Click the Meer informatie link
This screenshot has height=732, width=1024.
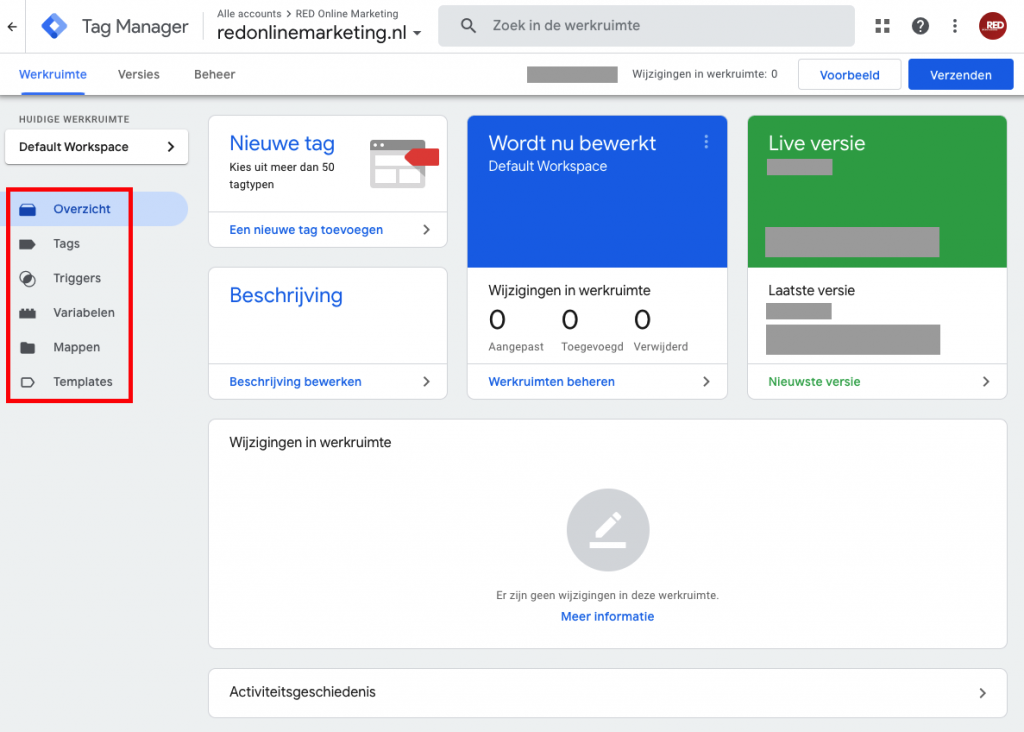tap(607, 617)
